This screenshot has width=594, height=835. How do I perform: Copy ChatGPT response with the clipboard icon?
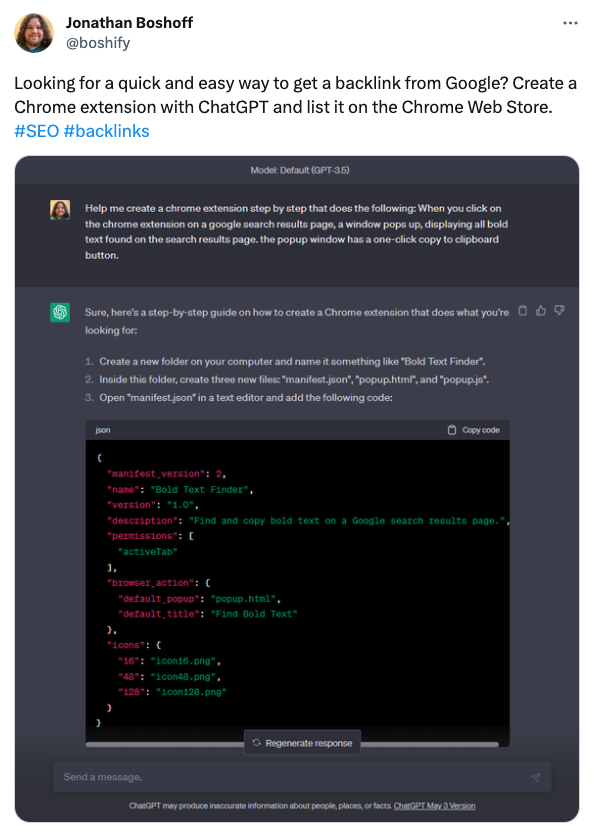pyautogui.click(x=523, y=310)
